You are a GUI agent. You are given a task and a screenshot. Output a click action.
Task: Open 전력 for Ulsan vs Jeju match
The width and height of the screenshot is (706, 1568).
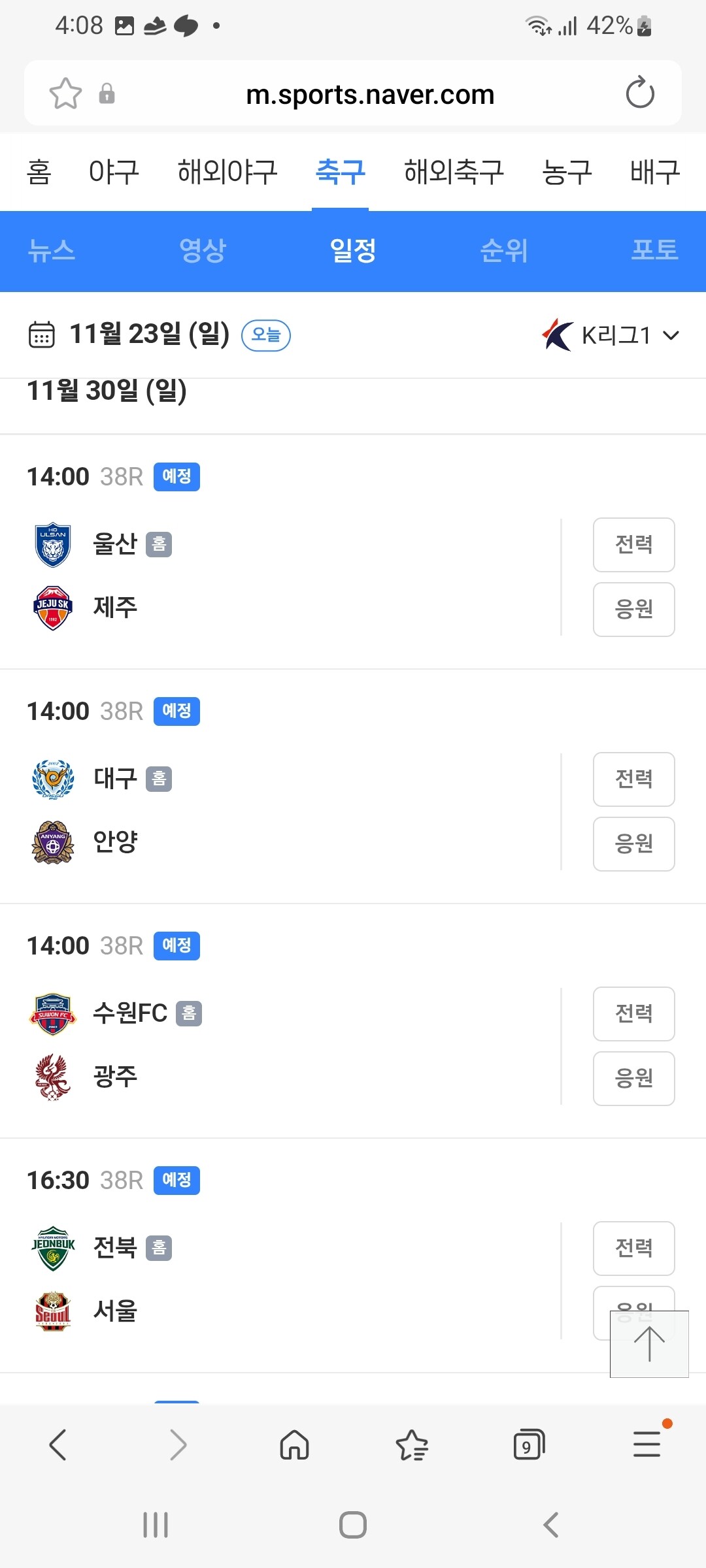point(633,544)
